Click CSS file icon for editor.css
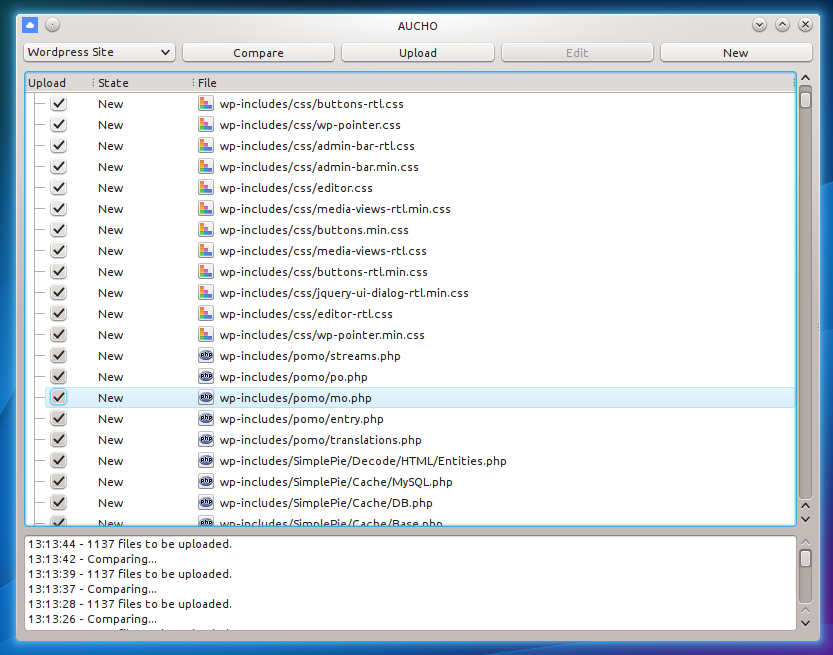833x655 pixels. coord(206,187)
